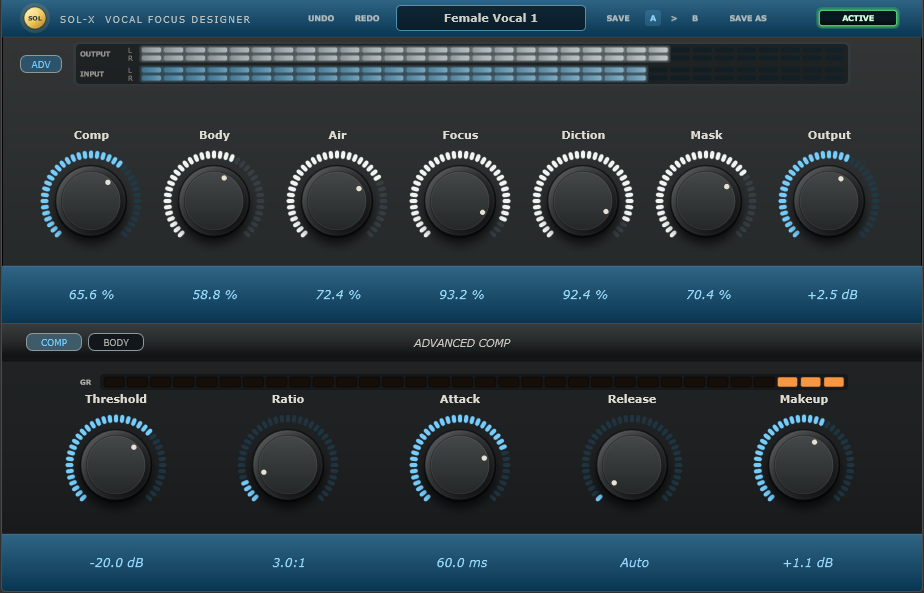
Task: Redo the last undone change
Action: click(x=367, y=18)
